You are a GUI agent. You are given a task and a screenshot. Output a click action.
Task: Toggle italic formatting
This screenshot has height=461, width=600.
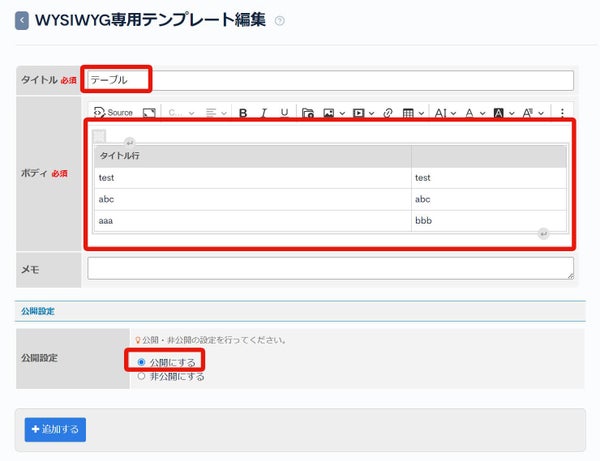coord(264,113)
